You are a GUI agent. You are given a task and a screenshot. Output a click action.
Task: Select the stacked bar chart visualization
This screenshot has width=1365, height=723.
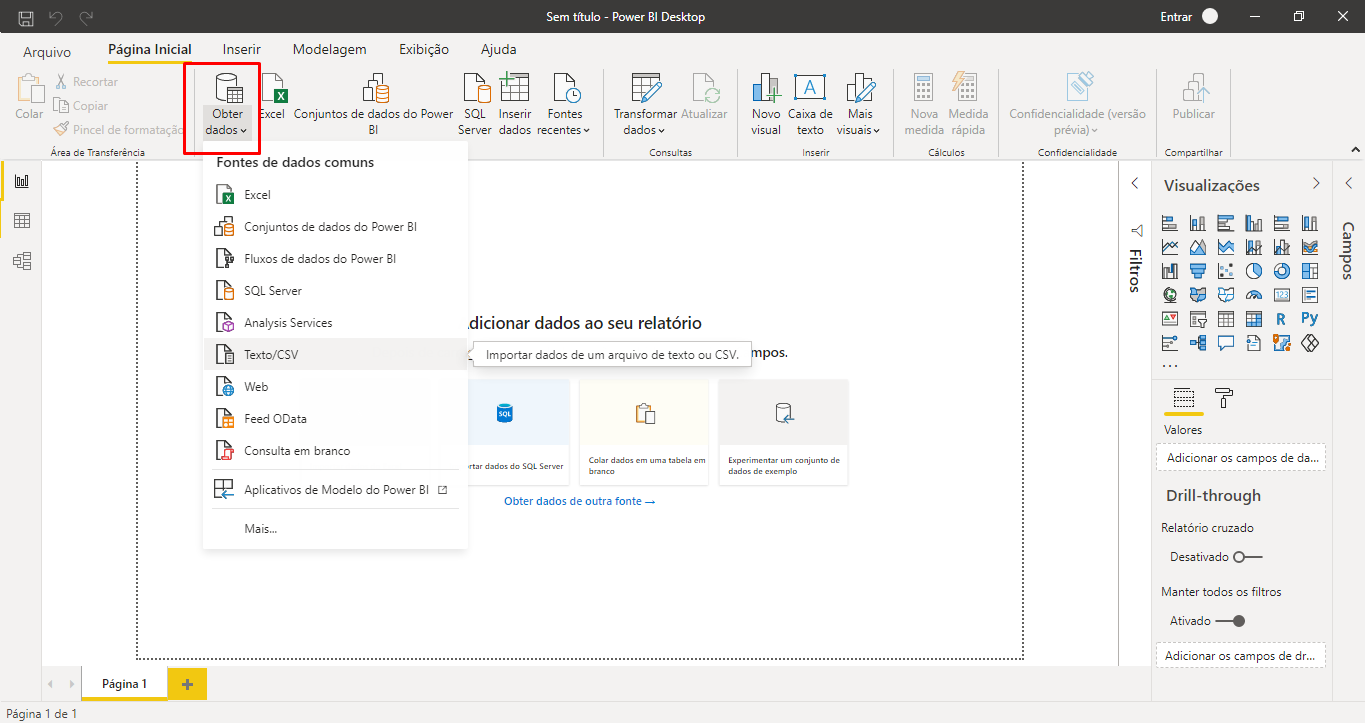click(1170, 222)
